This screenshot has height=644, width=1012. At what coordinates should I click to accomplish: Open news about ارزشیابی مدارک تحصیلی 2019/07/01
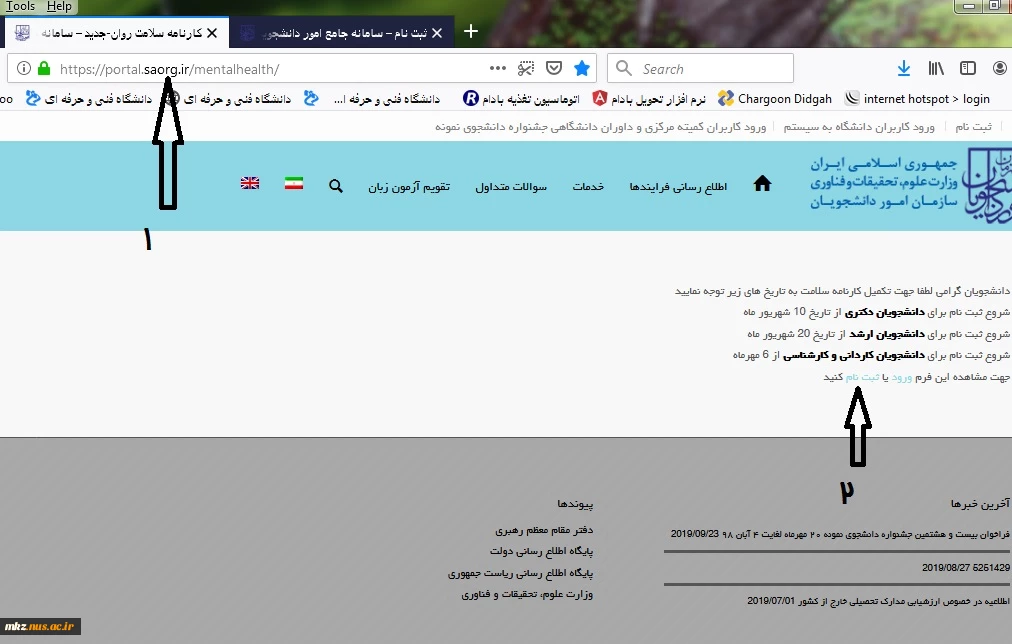(x=878, y=601)
